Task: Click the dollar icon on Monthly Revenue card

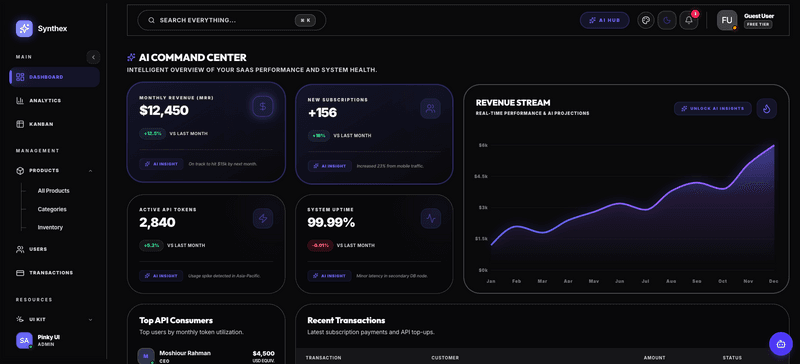Action: coord(263,106)
